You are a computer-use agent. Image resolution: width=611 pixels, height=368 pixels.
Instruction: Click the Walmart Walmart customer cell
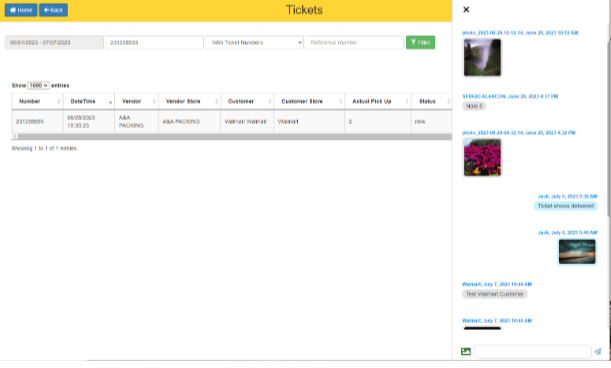pos(247,122)
